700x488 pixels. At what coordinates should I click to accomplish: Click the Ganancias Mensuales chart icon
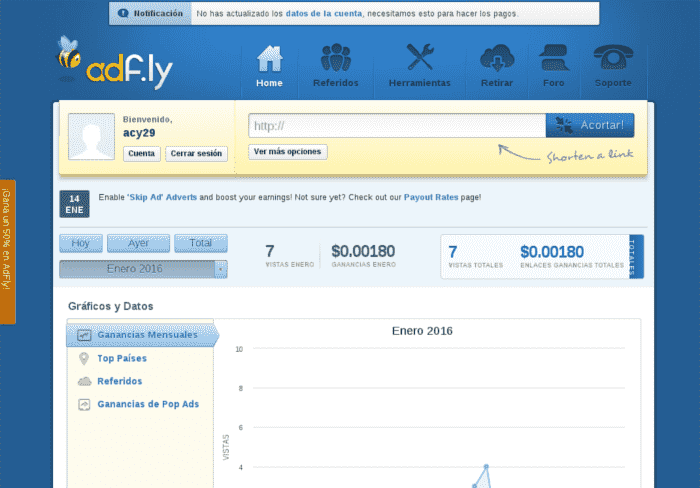pyautogui.click(x=84, y=335)
